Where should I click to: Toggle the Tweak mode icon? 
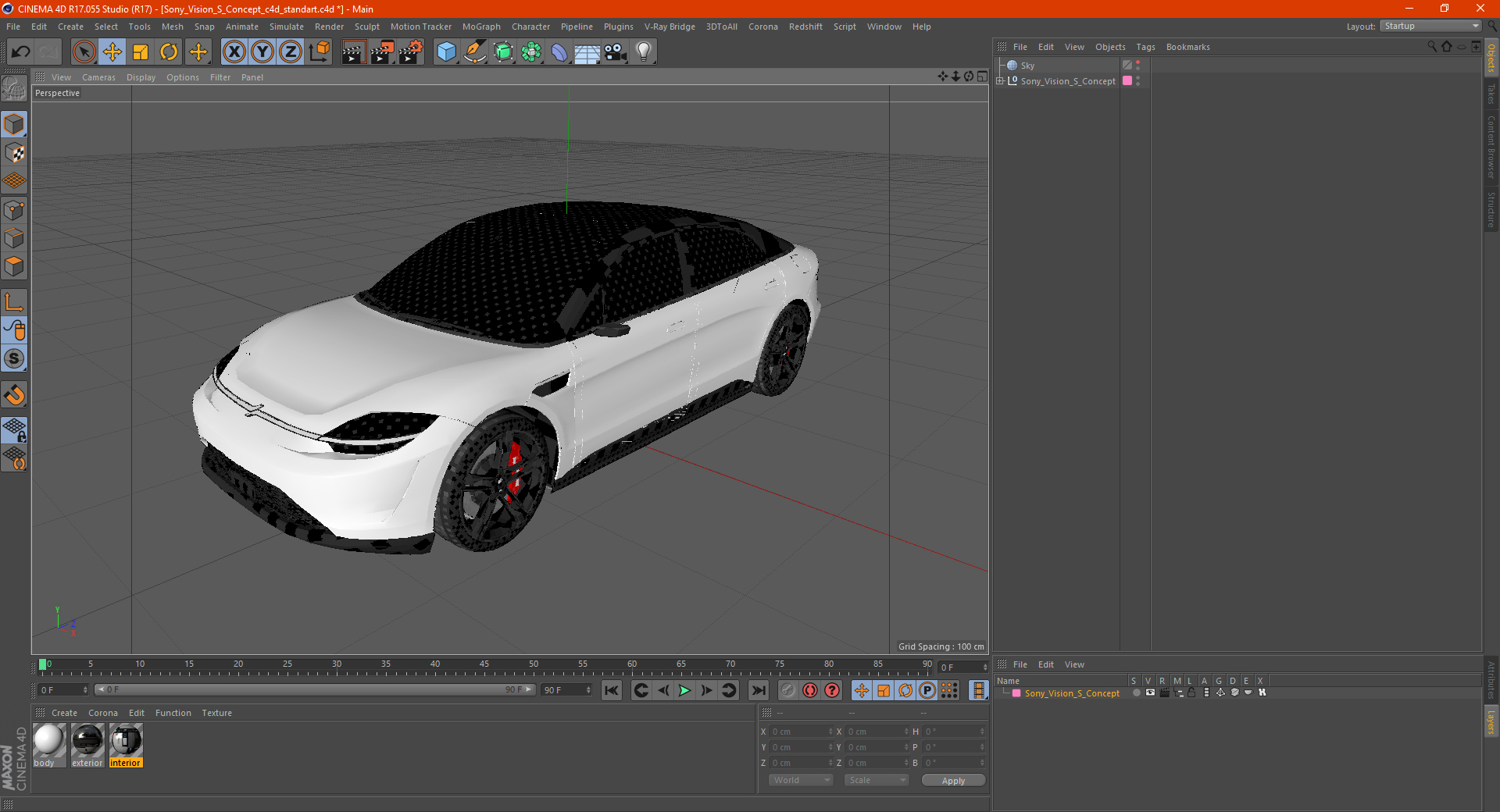(14, 330)
